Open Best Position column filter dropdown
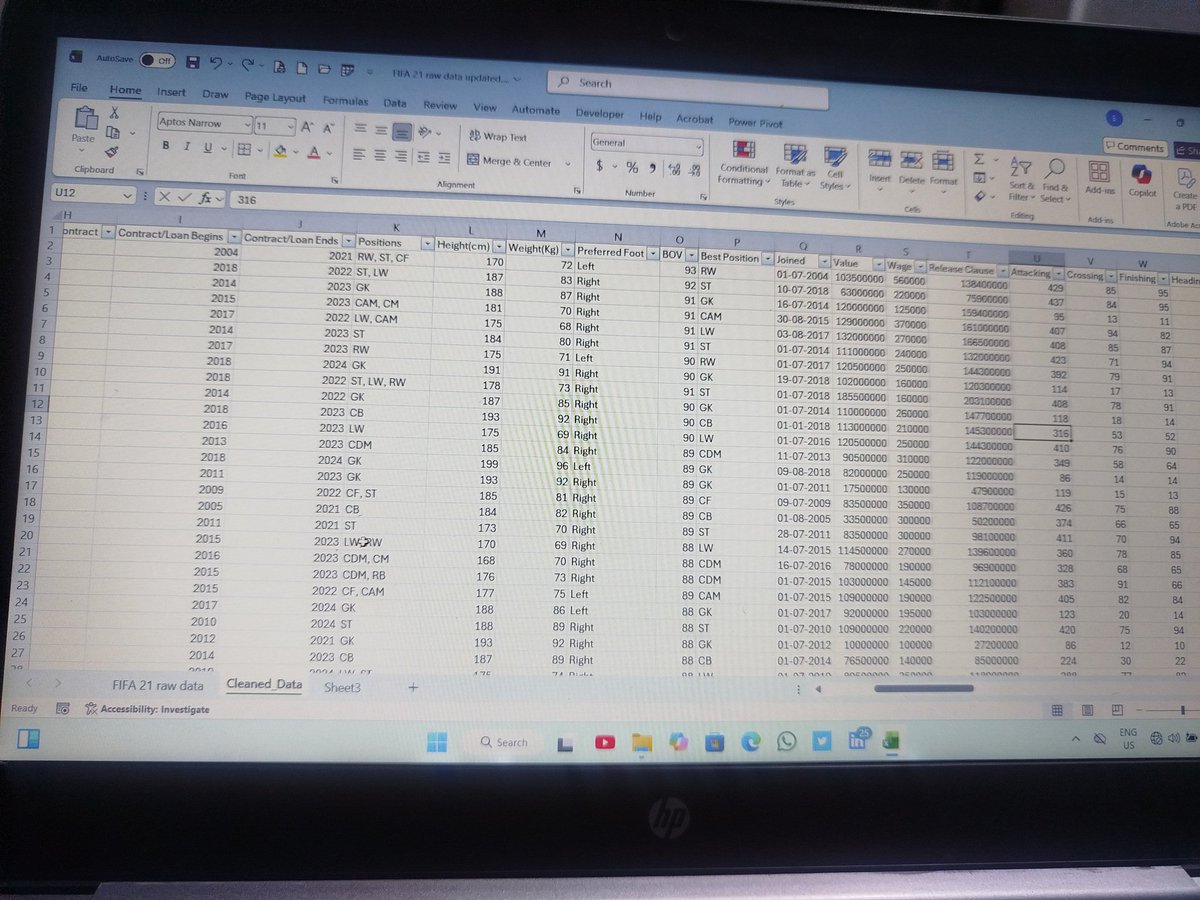Screen dimensions: 1200x900 pyautogui.click(x=766, y=259)
